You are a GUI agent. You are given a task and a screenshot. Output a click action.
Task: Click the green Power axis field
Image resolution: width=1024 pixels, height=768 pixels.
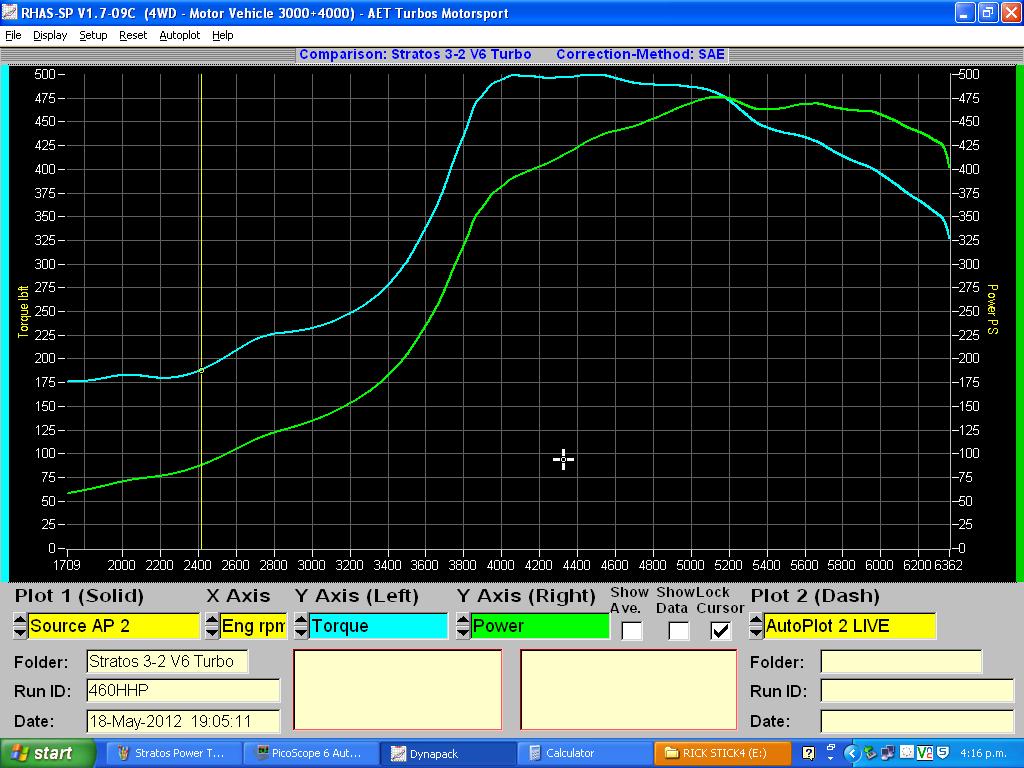(x=539, y=626)
